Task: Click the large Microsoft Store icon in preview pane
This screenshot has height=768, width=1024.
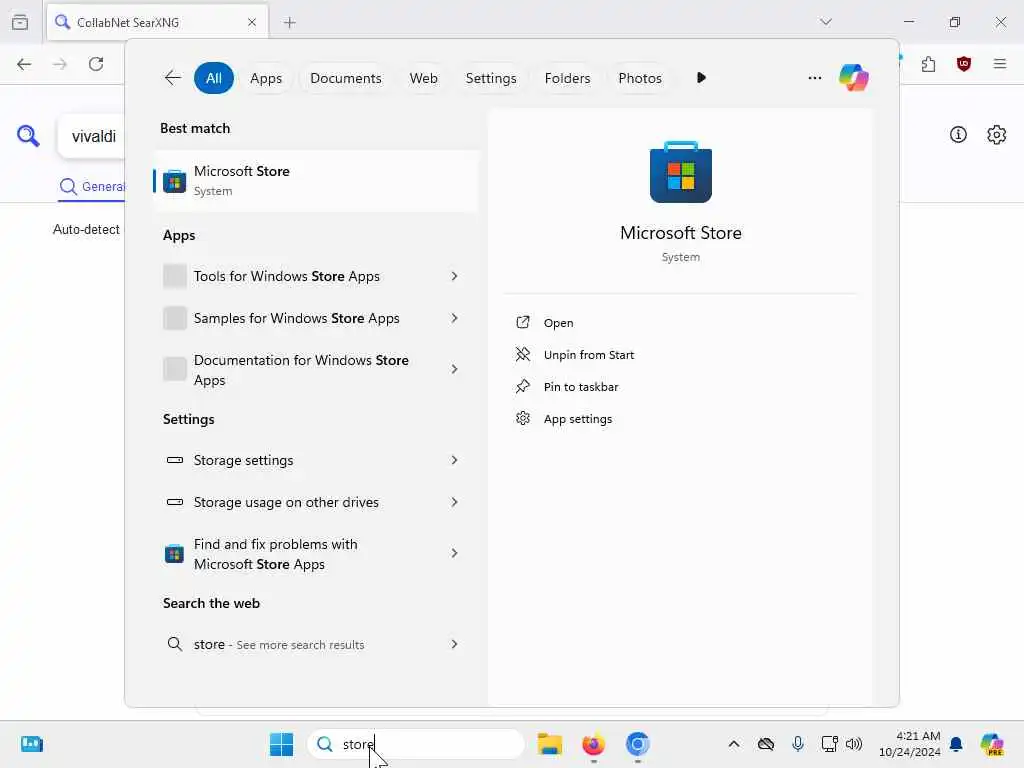Action: 680,172
